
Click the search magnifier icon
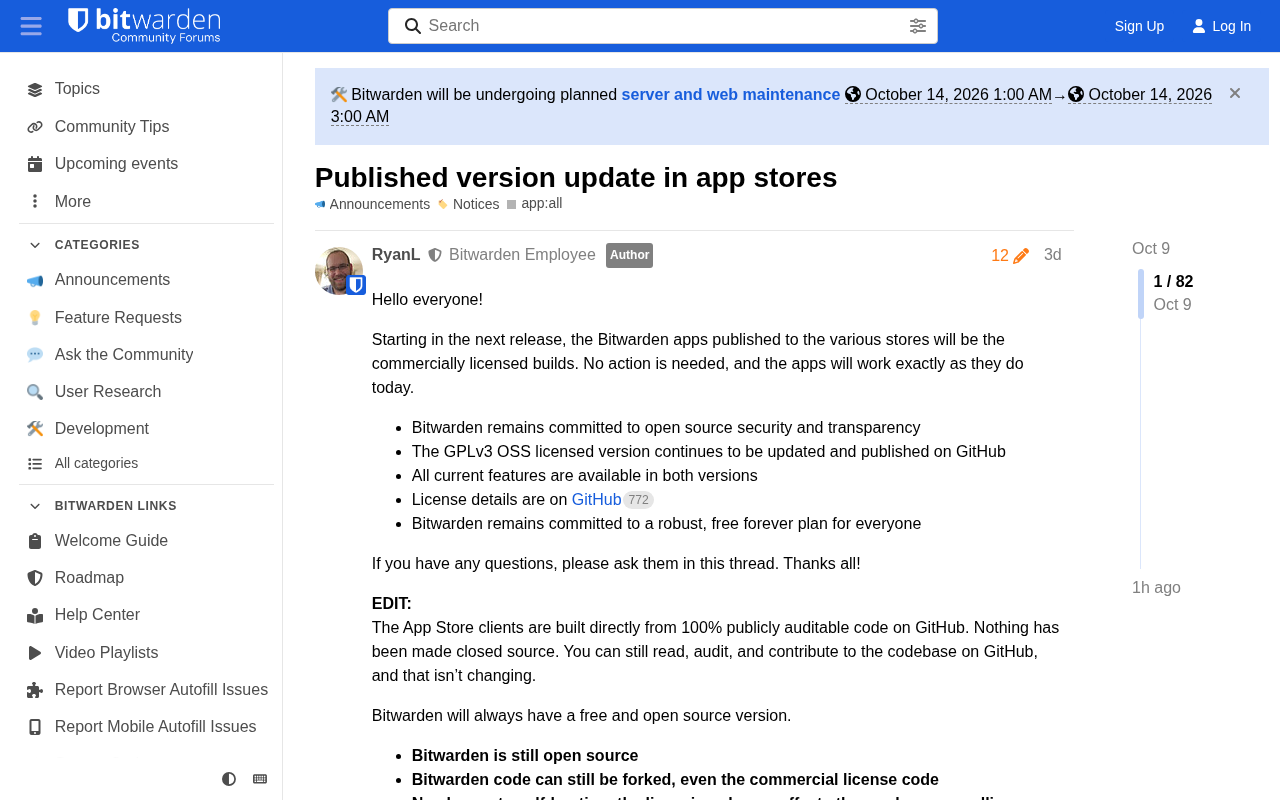point(412,26)
